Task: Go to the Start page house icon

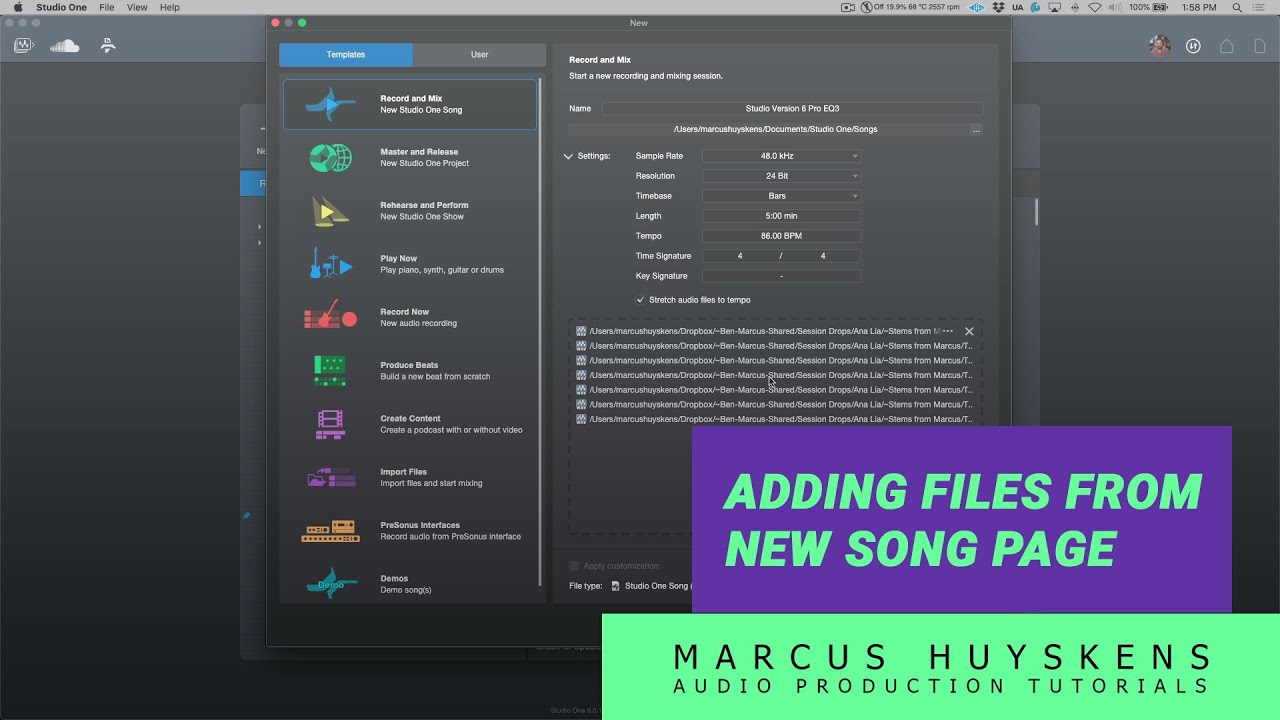Action: click(x=1227, y=46)
